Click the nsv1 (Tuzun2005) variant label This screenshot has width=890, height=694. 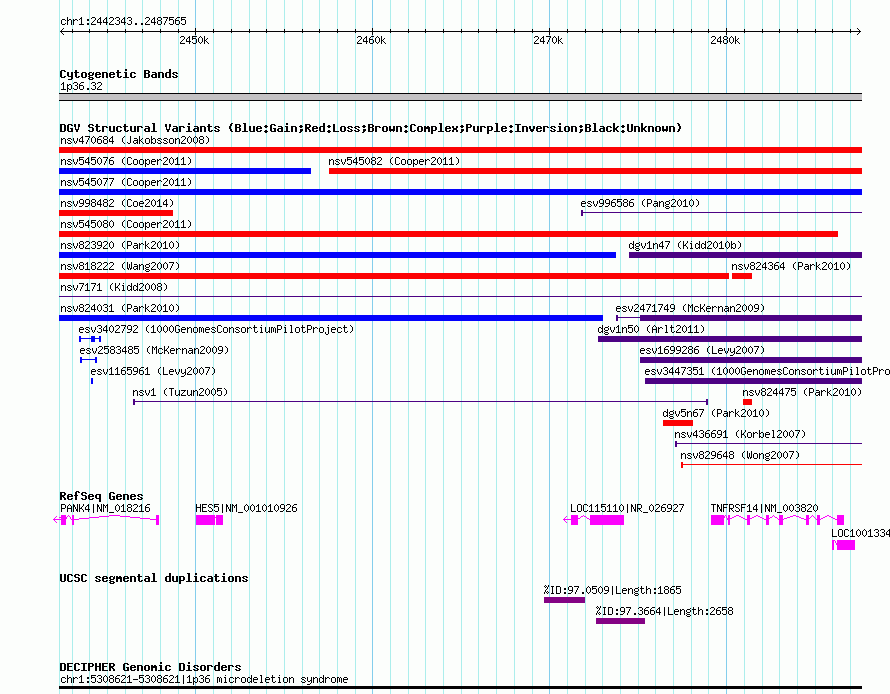180,392
